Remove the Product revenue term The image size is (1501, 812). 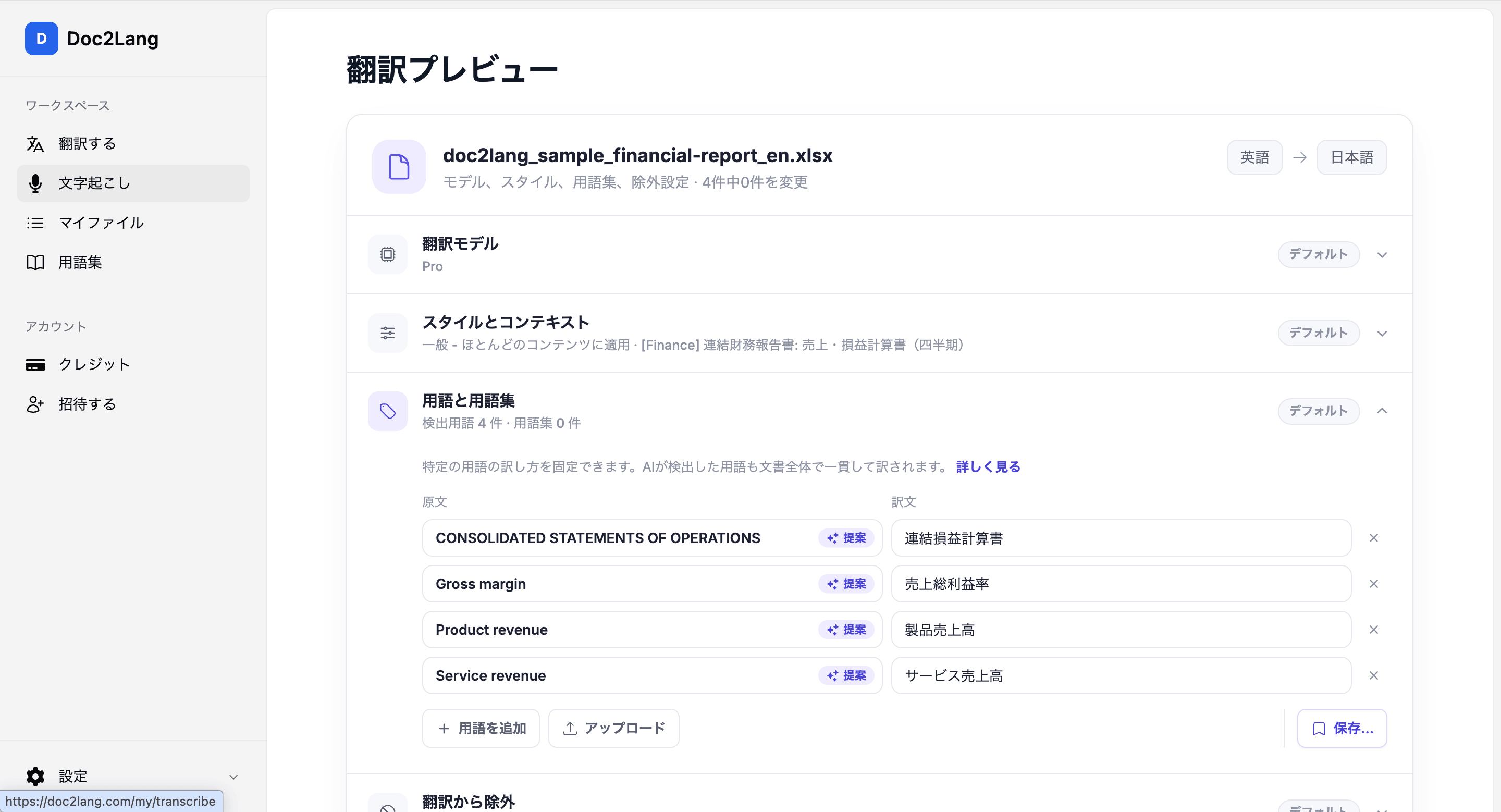coord(1373,630)
